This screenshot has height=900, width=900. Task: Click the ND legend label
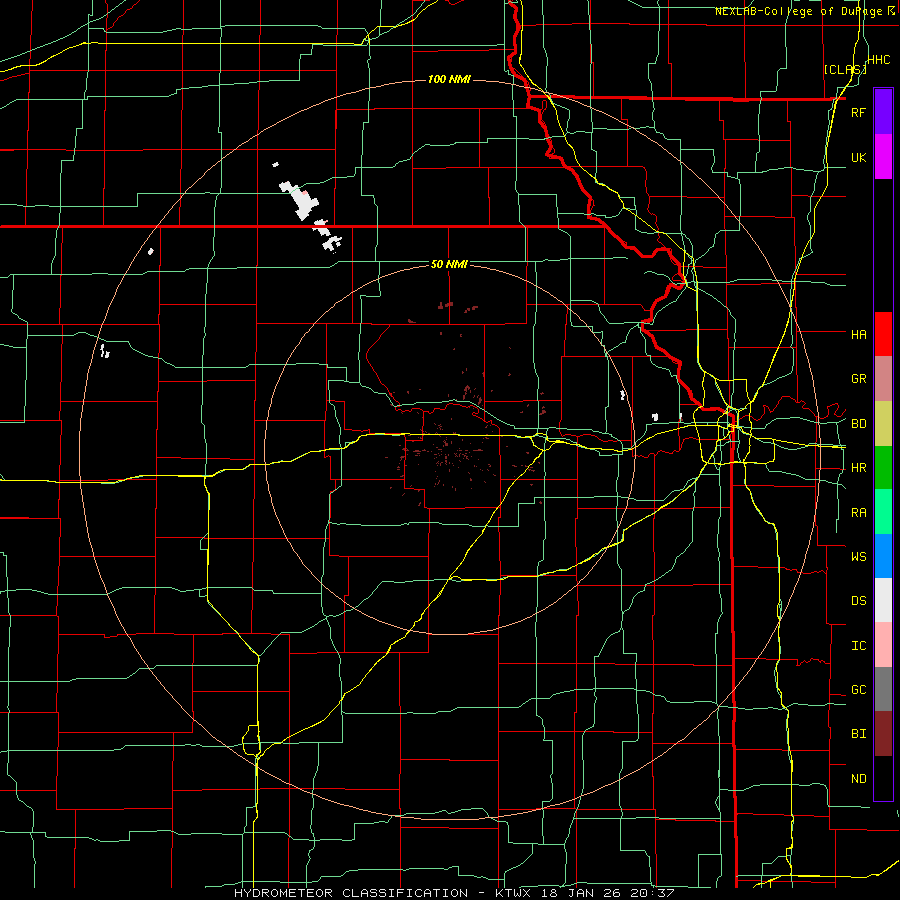point(858,779)
